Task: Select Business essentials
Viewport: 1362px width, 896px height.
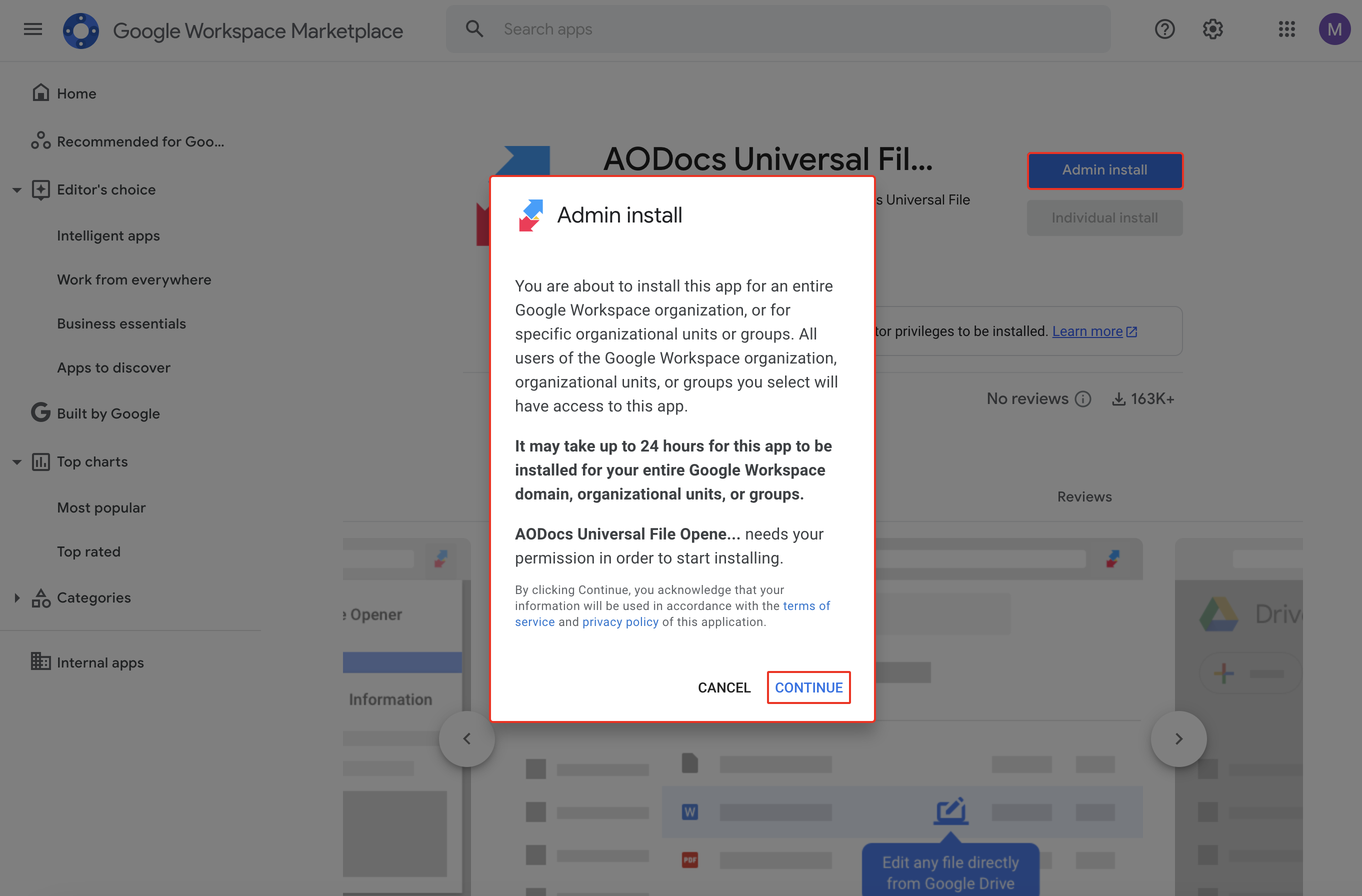Action: [x=121, y=324]
